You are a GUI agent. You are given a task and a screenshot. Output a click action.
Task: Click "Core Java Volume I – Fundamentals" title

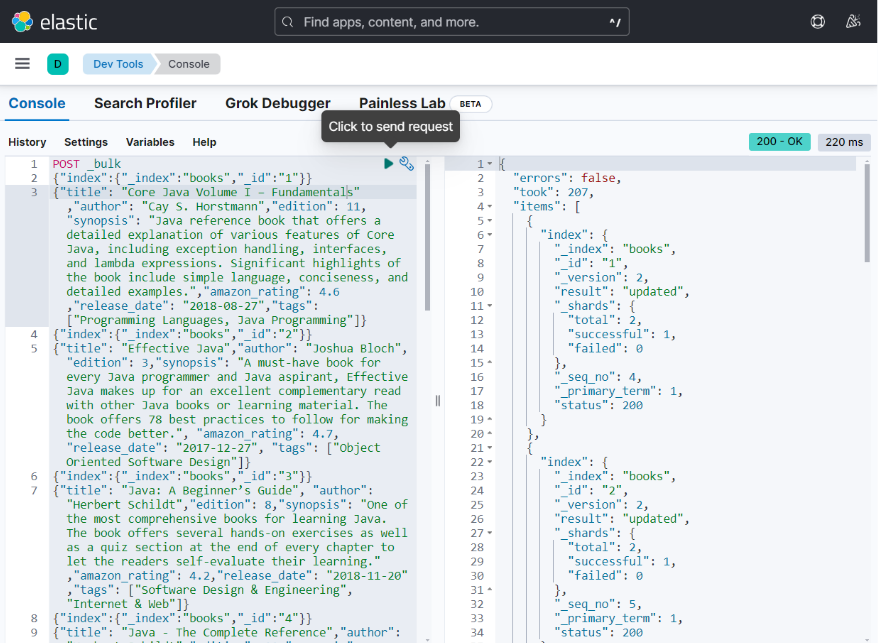click(x=241, y=192)
